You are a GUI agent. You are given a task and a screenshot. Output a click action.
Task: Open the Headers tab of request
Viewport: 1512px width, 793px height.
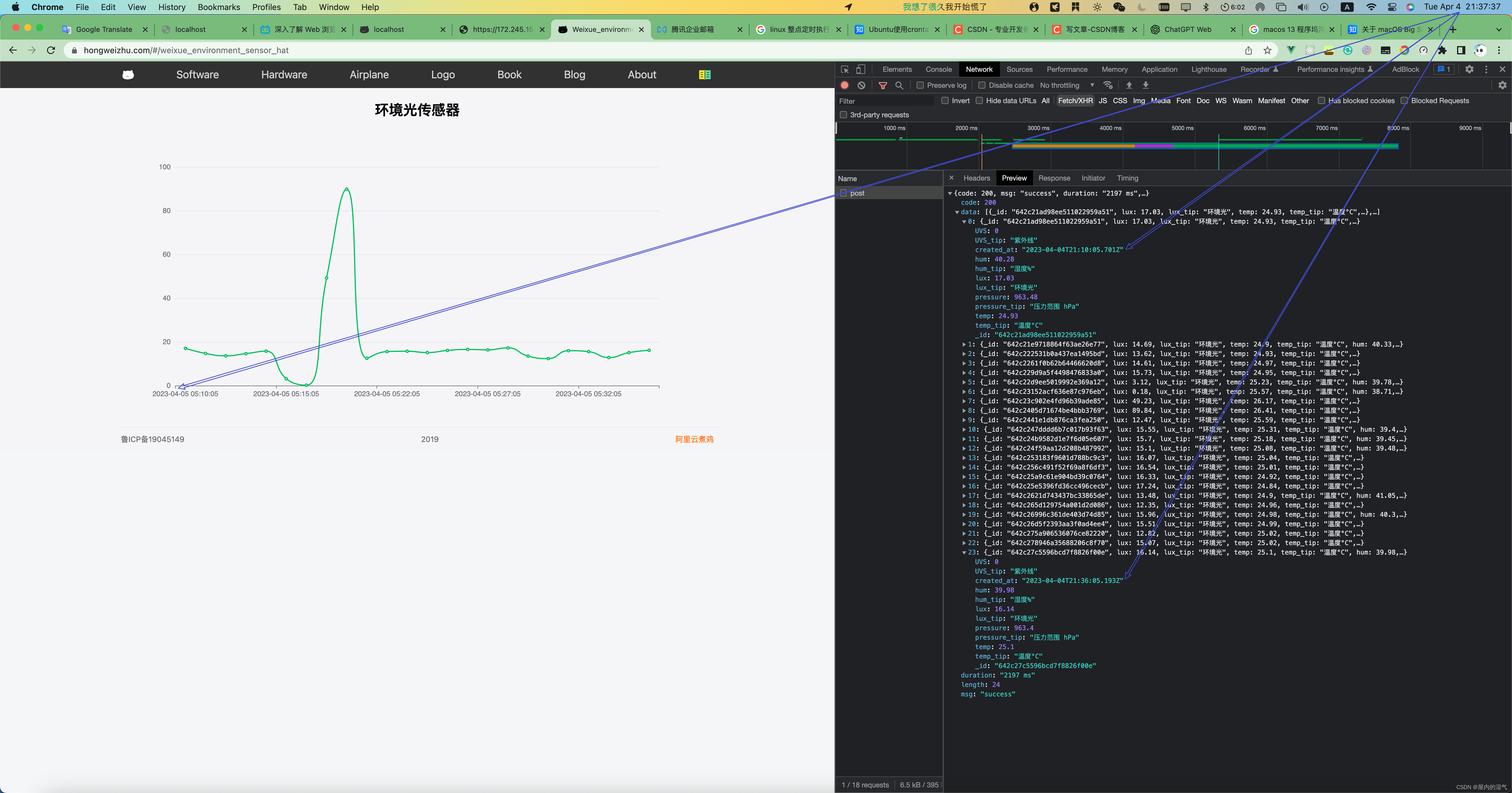(x=976, y=178)
